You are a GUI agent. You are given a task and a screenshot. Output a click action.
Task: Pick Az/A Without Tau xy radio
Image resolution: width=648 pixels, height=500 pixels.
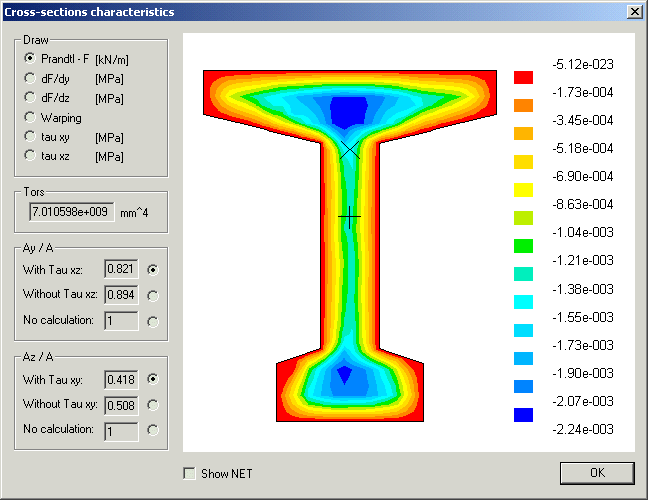153,405
